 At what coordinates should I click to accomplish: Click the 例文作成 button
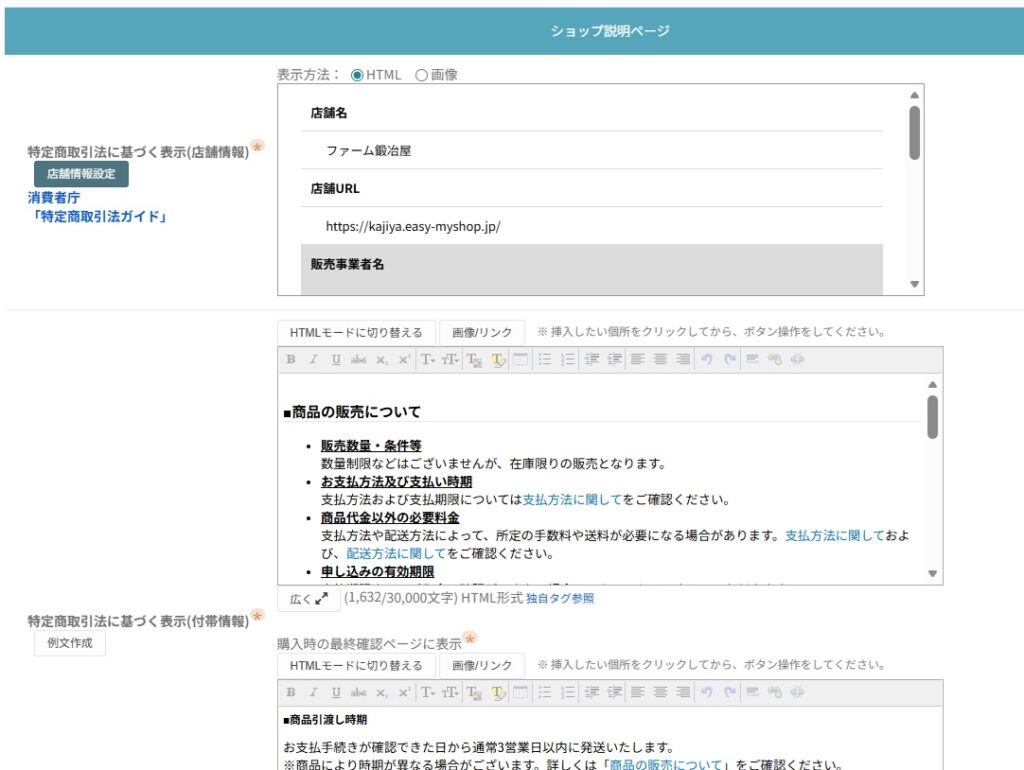[70, 643]
